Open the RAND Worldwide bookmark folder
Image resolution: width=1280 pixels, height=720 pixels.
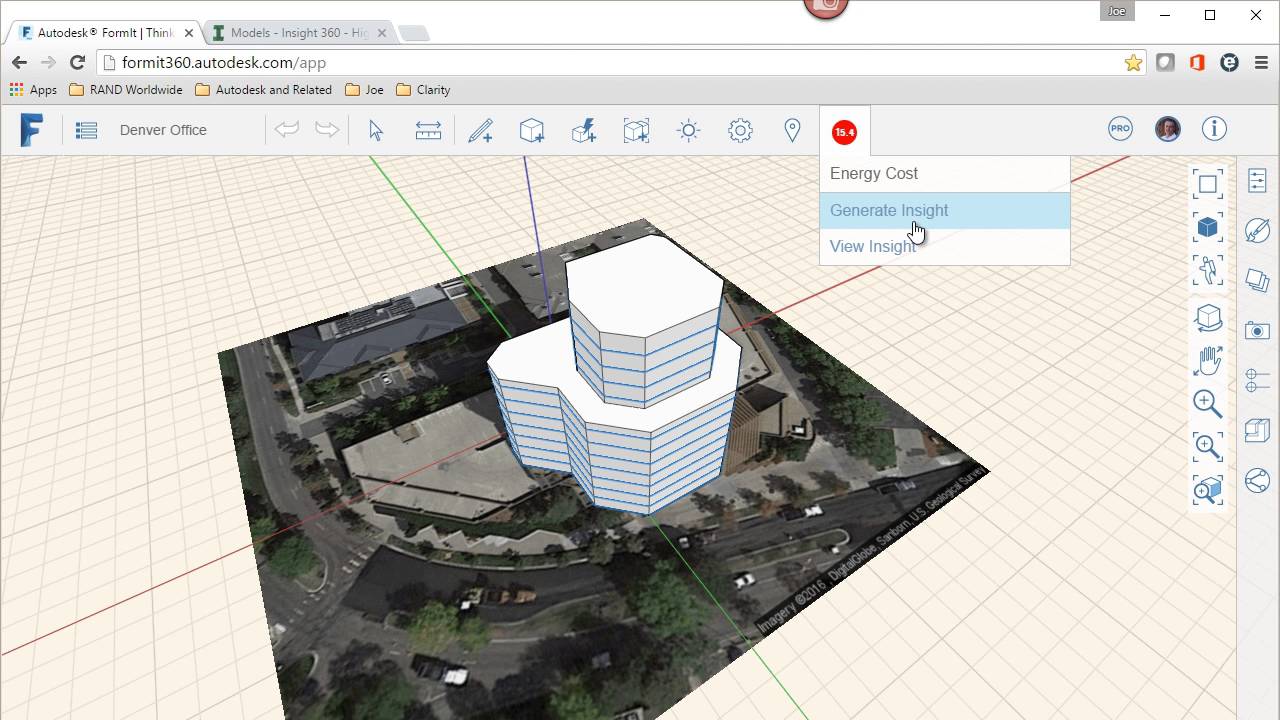click(x=126, y=90)
